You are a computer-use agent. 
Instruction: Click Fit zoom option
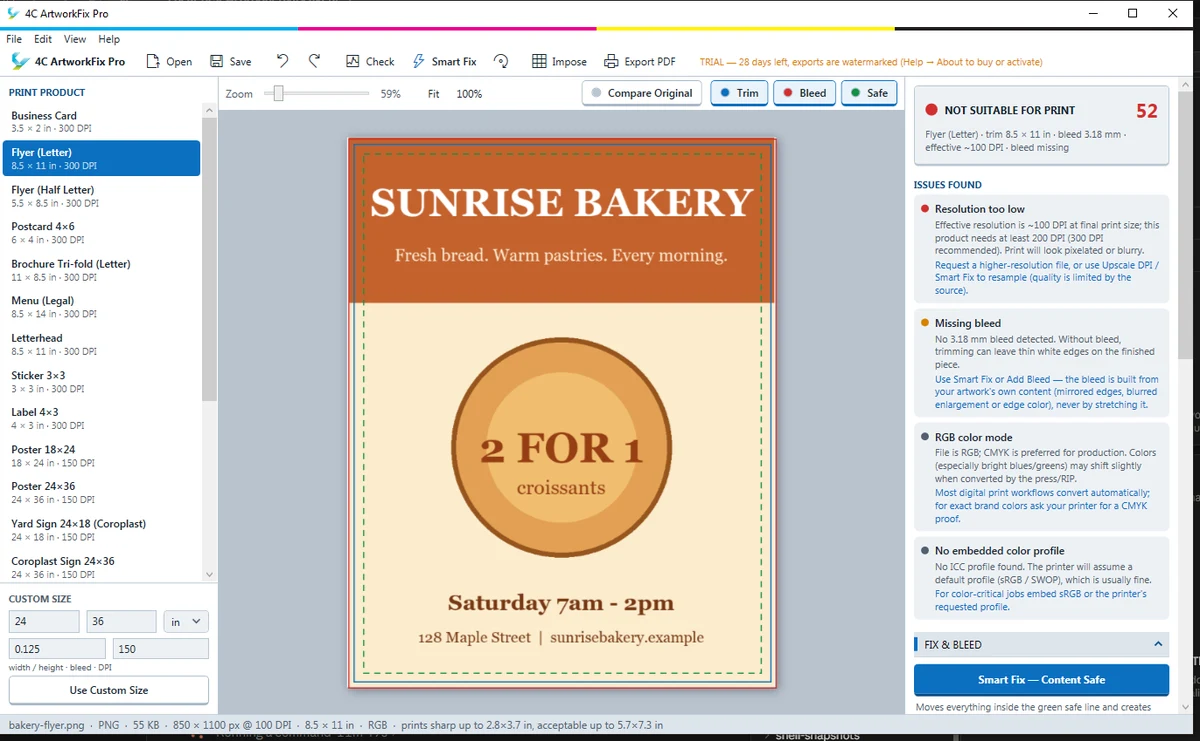pyautogui.click(x=434, y=94)
